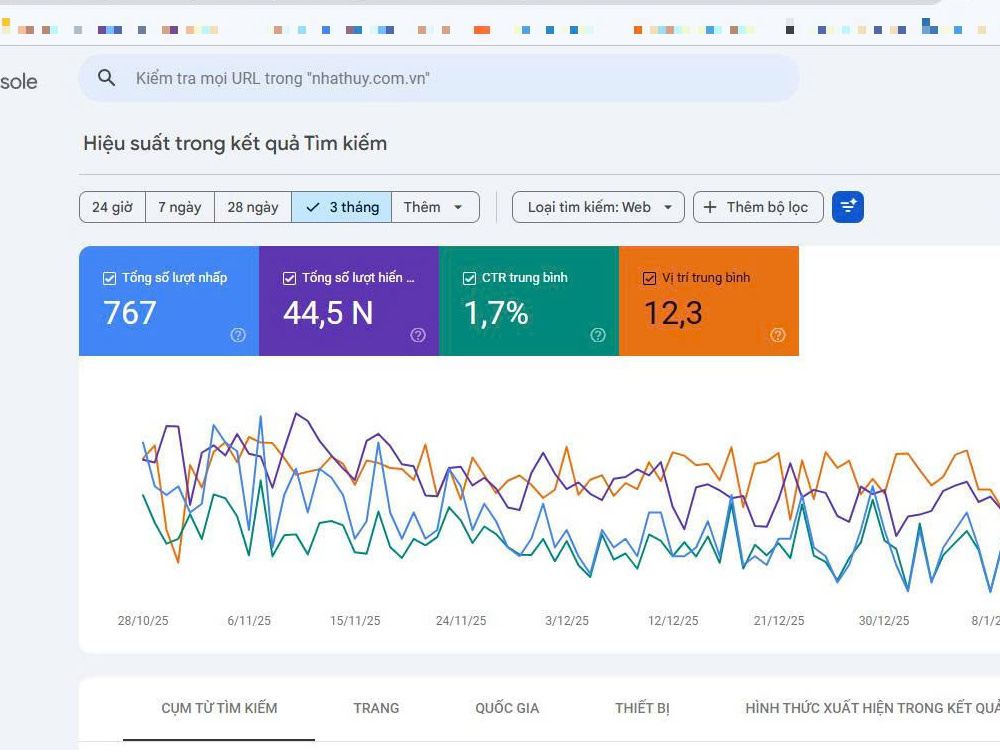This screenshot has width=1000, height=750.
Task: Click the 21/12/25 axis date label
Action: pos(779,621)
